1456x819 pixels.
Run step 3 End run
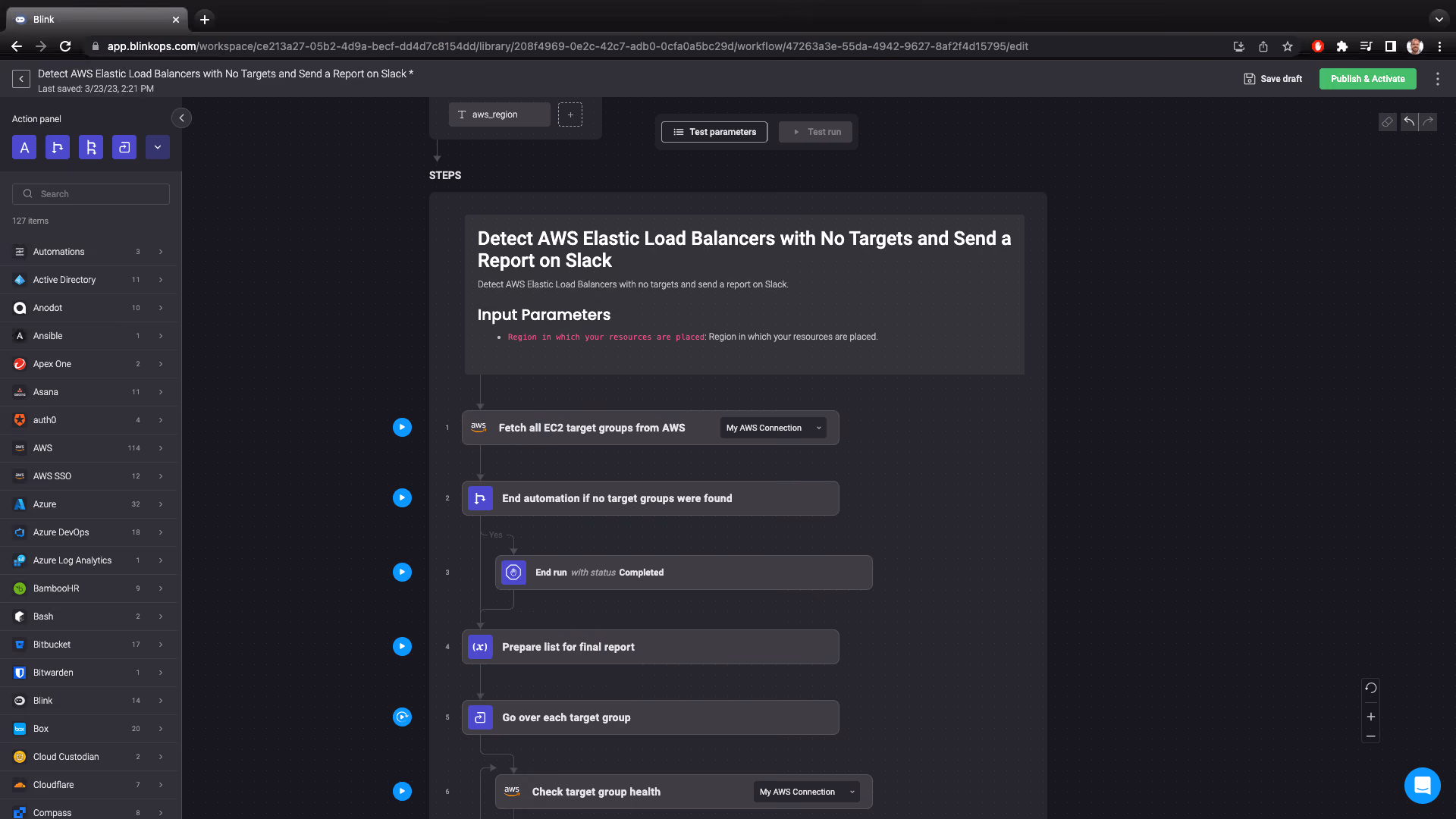(x=402, y=573)
